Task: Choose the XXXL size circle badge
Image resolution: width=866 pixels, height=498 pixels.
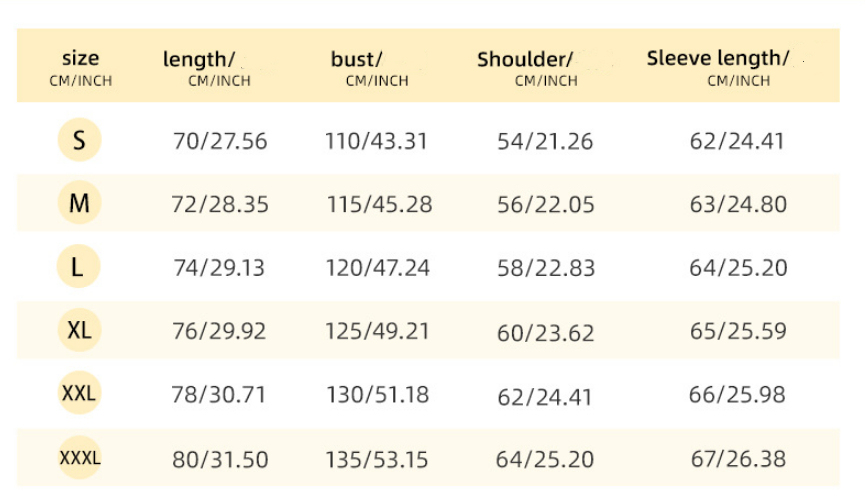Action: coord(79,459)
